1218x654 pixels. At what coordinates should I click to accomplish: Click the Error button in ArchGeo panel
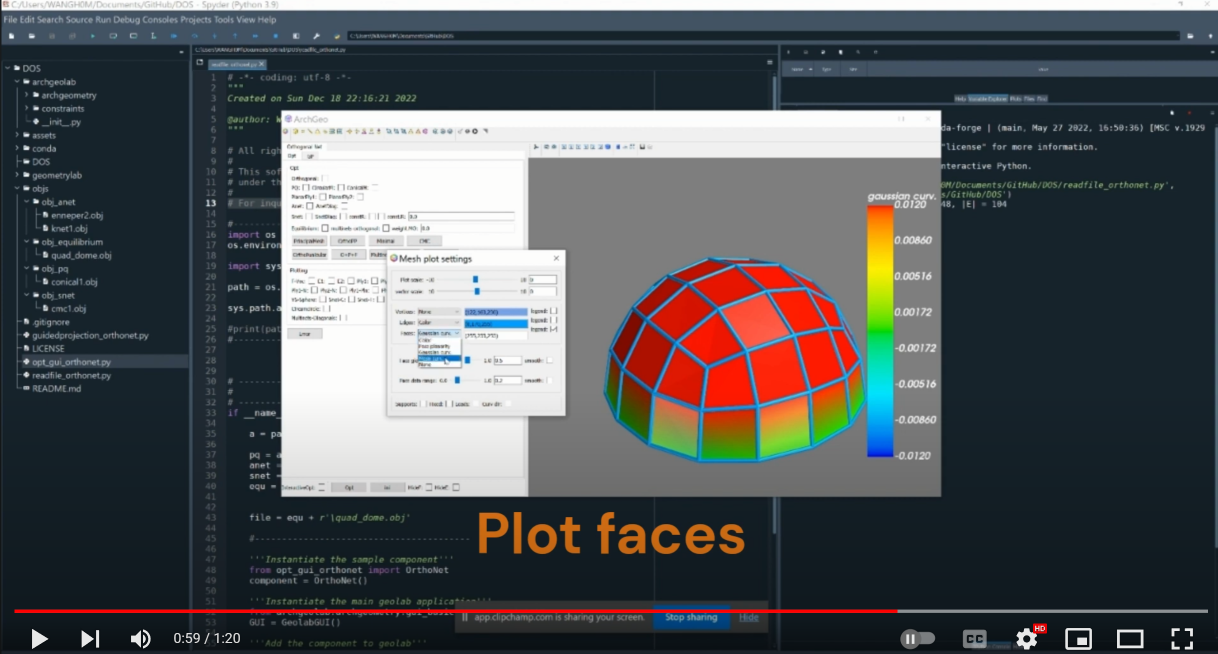[x=305, y=333]
